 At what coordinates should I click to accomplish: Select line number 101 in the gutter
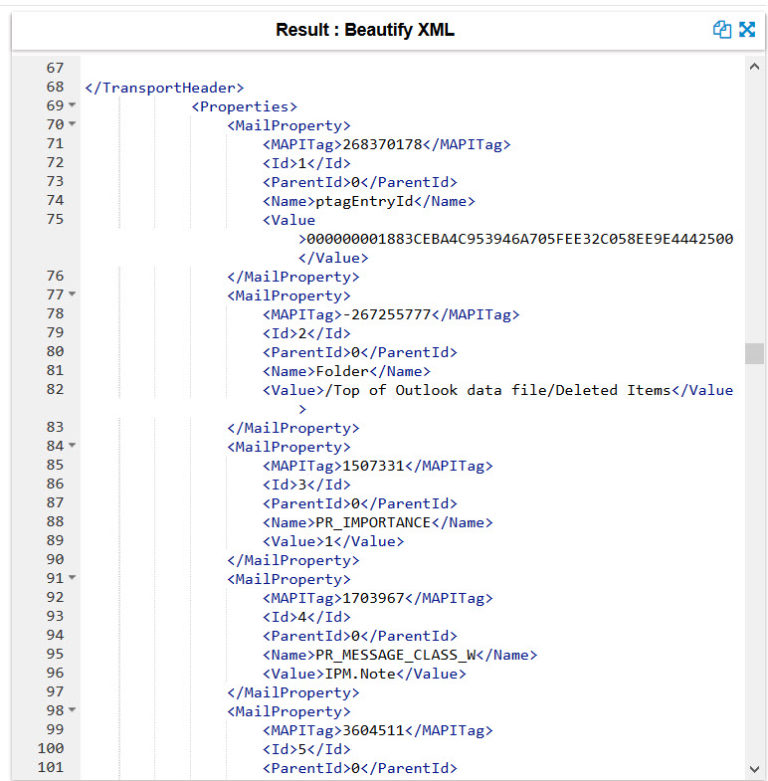tap(51, 767)
